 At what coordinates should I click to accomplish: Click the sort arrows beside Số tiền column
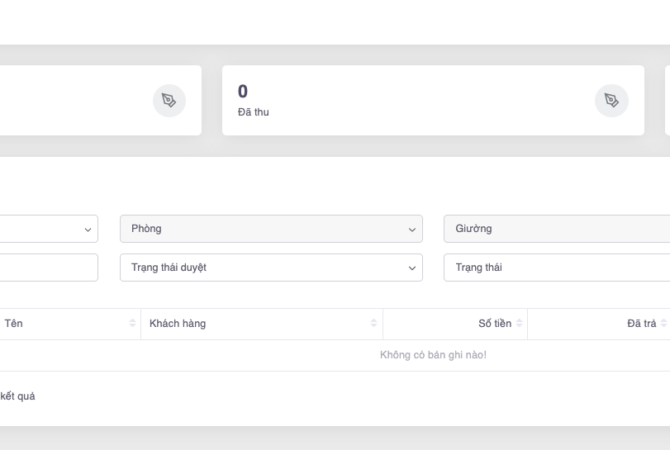519,323
